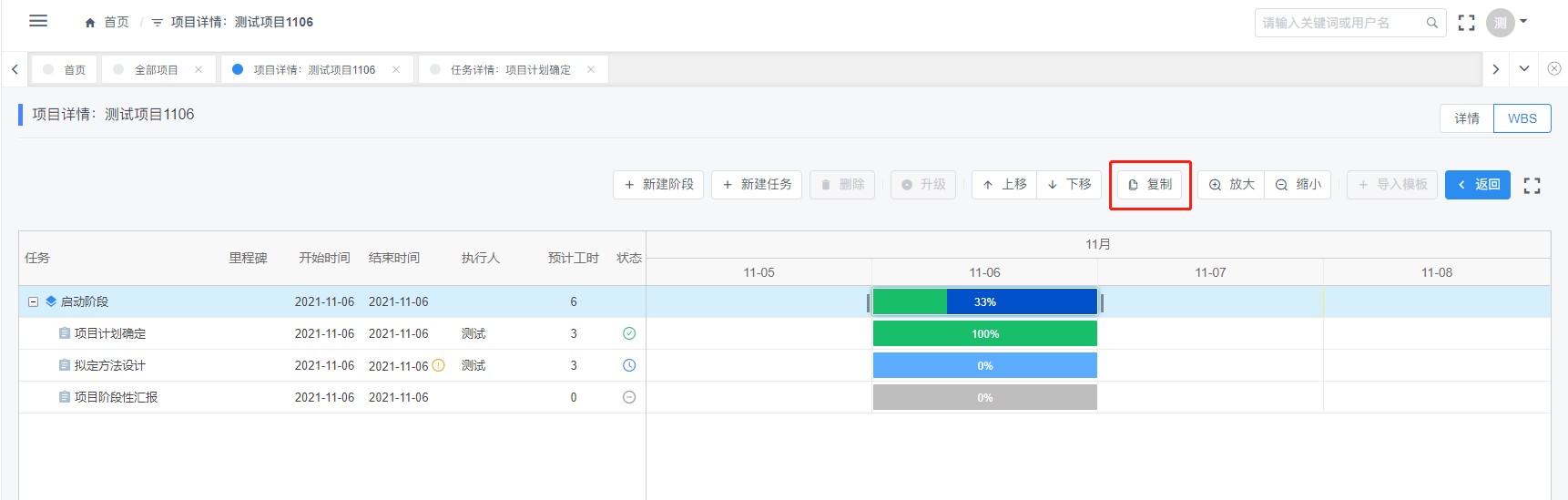
Task: Click the gray 0% Gantt bar
Action: tap(985, 397)
